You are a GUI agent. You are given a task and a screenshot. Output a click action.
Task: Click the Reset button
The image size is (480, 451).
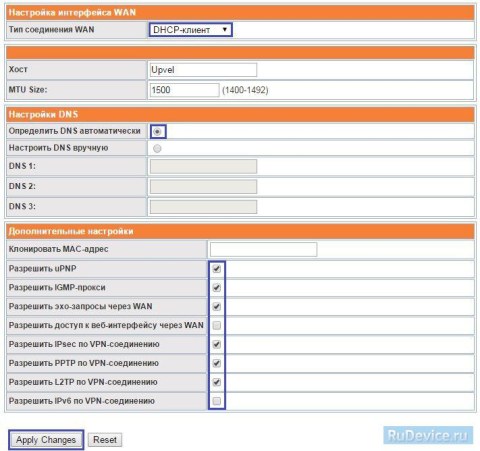click(105, 440)
